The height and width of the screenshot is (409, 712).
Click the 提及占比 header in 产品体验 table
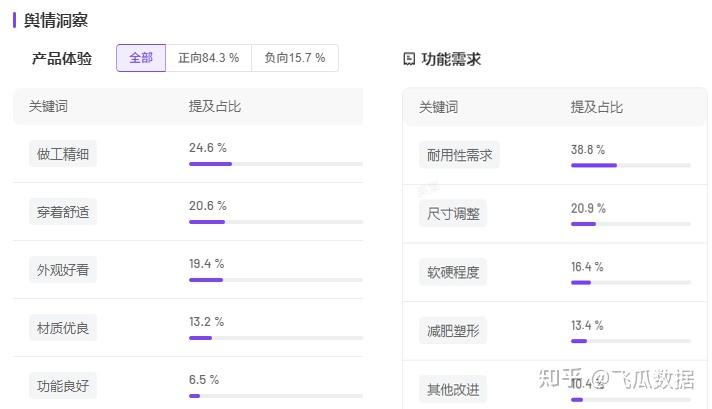point(215,107)
